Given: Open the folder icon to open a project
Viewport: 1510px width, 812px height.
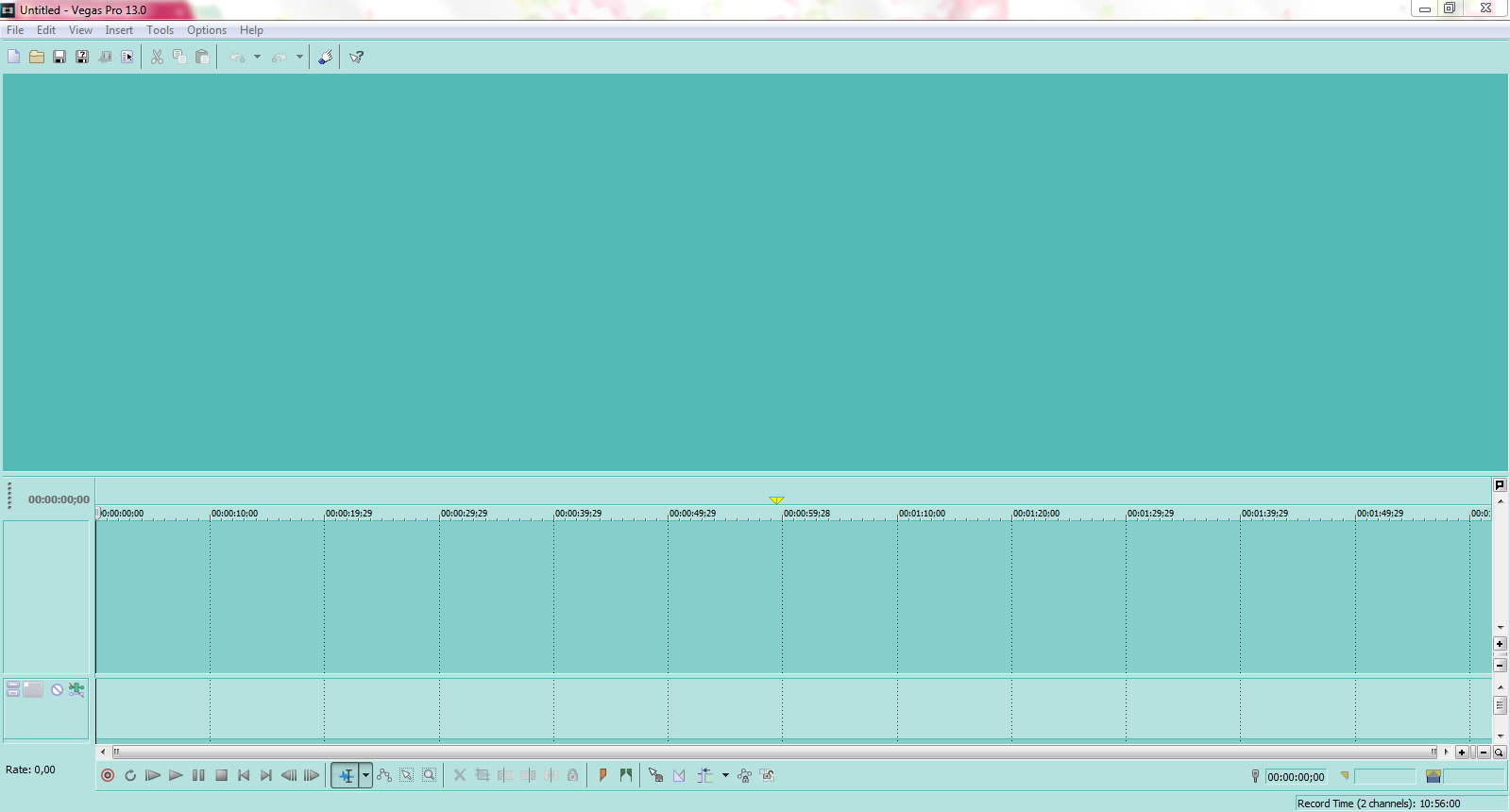Looking at the screenshot, I should point(37,57).
